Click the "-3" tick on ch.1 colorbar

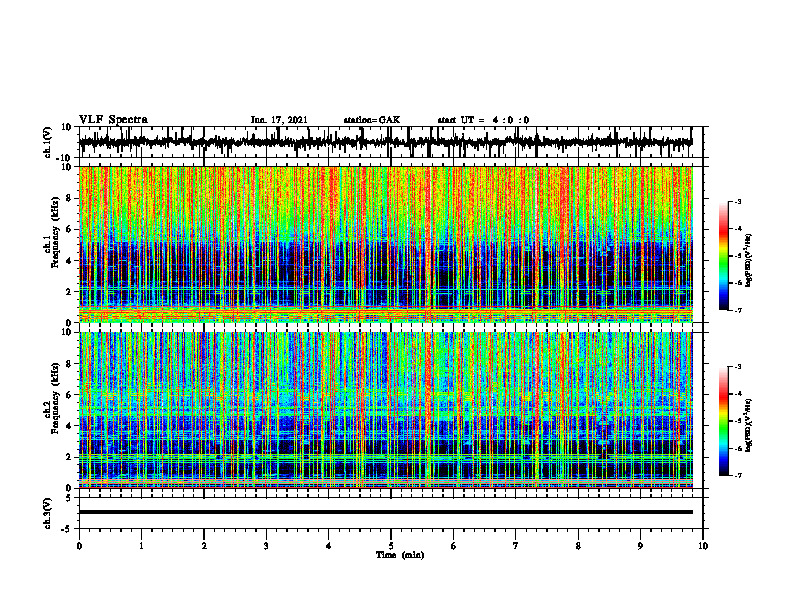[738, 201]
